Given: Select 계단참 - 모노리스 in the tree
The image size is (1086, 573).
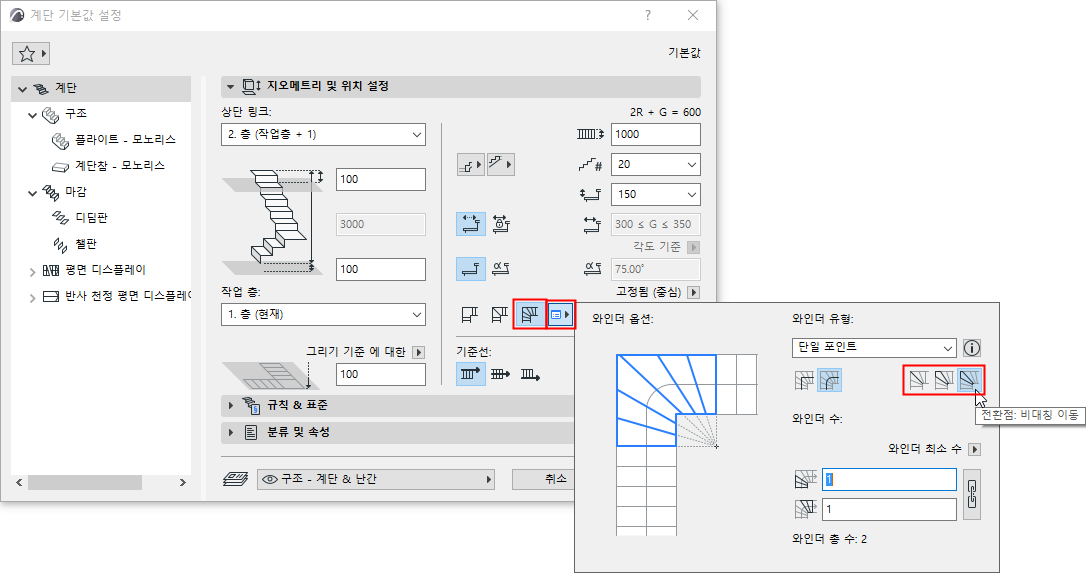Looking at the screenshot, I should click(x=120, y=166).
